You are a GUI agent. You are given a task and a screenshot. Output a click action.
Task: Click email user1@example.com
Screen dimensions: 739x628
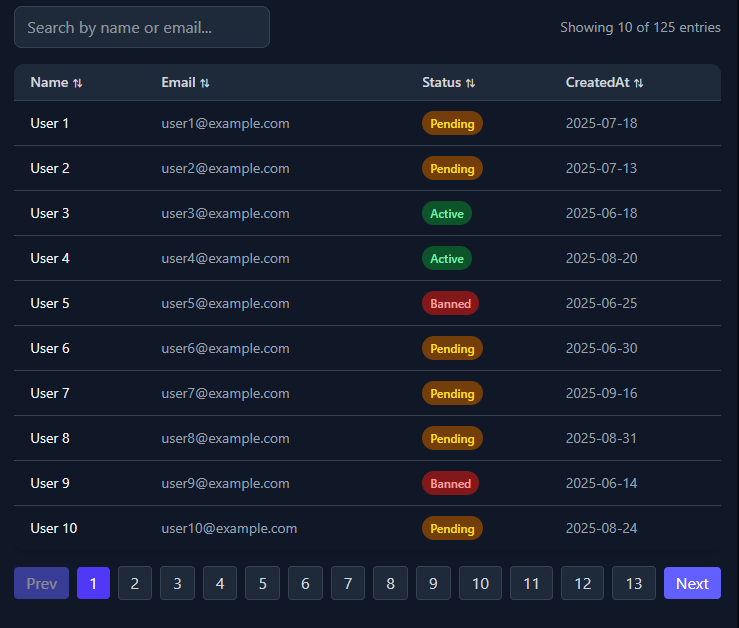225,123
